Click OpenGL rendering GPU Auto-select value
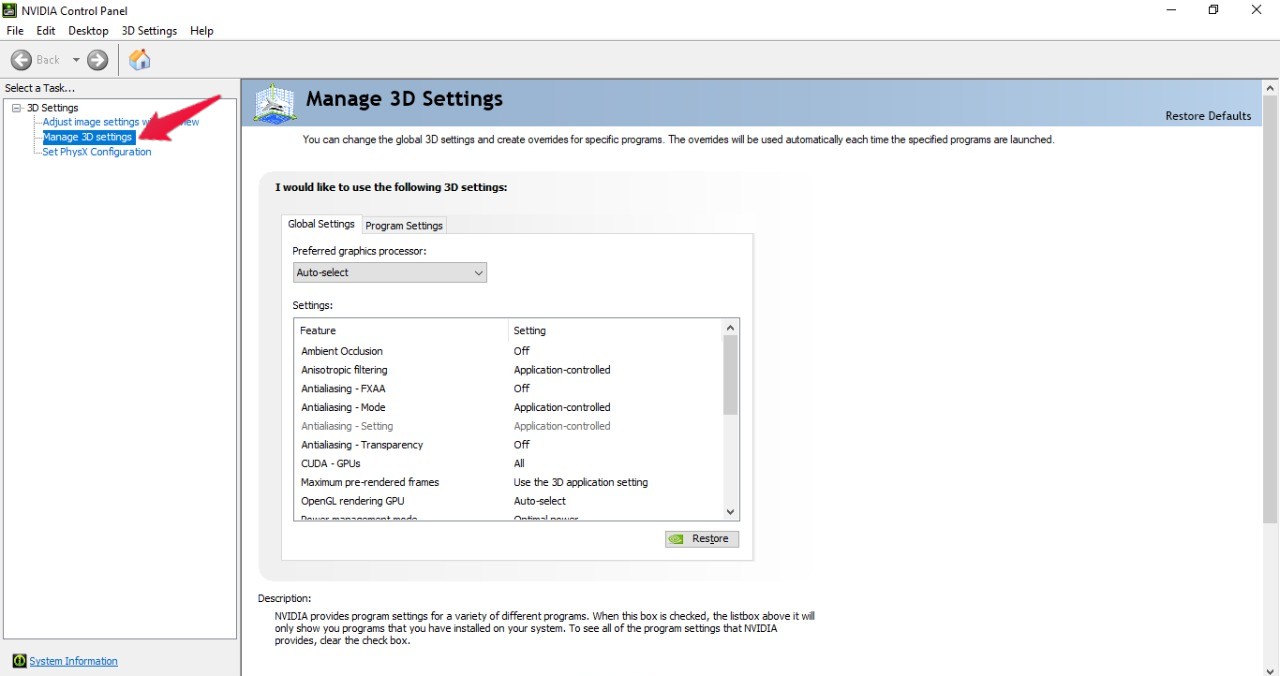Screen dimensions: 1280x676 pos(540,501)
